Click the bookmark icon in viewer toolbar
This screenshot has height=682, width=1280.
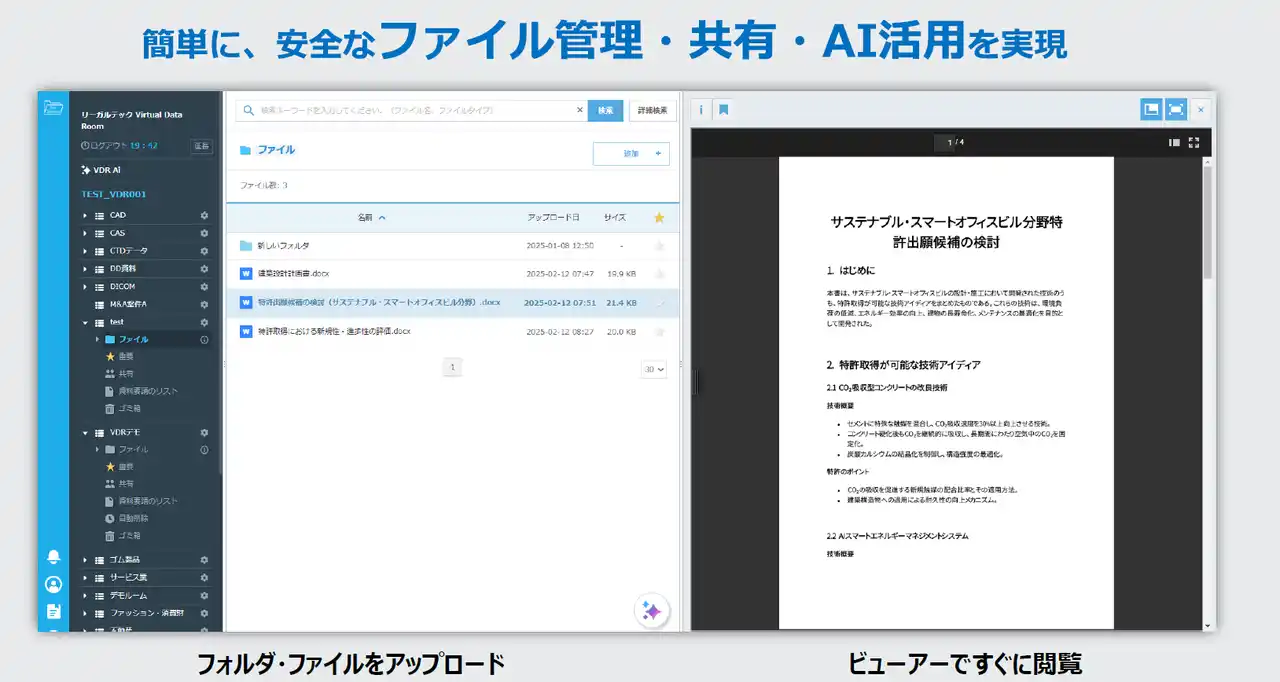[x=723, y=110]
